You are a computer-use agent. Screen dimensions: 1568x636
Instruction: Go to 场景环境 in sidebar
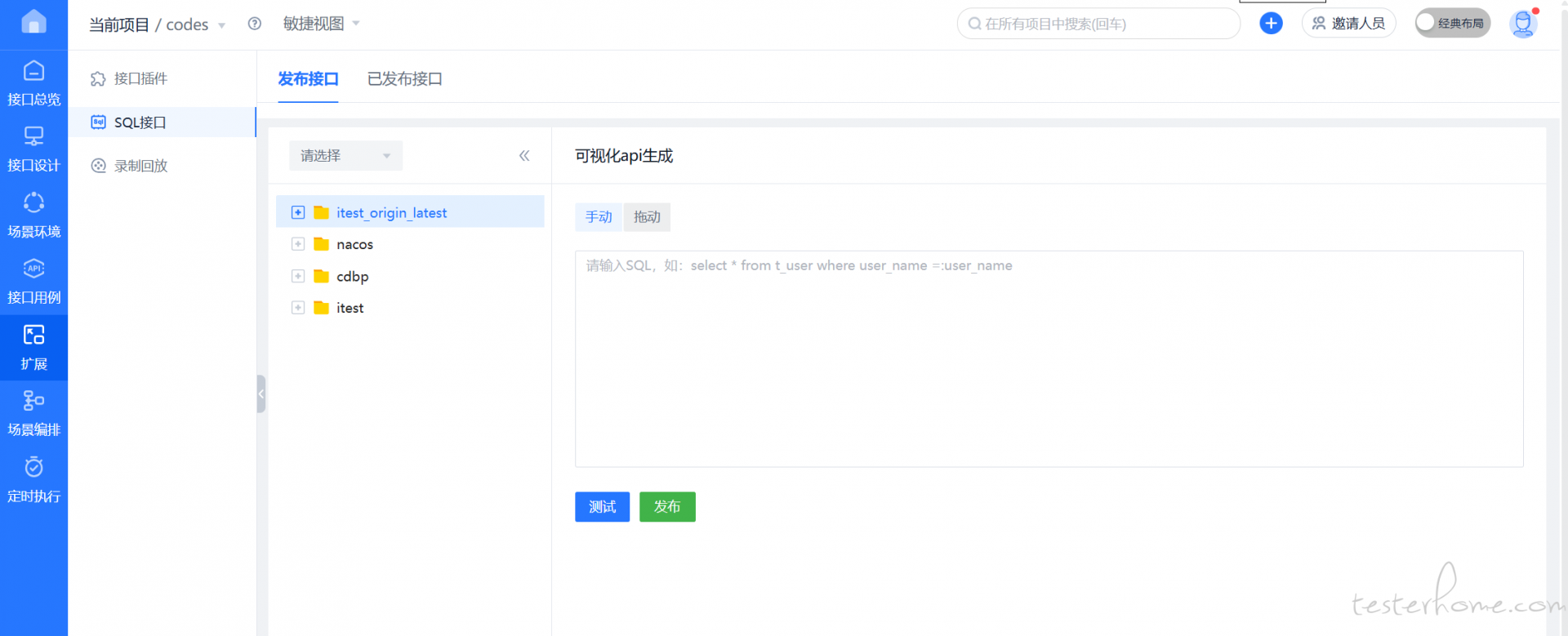pyautogui.click(x=33, y=216)
